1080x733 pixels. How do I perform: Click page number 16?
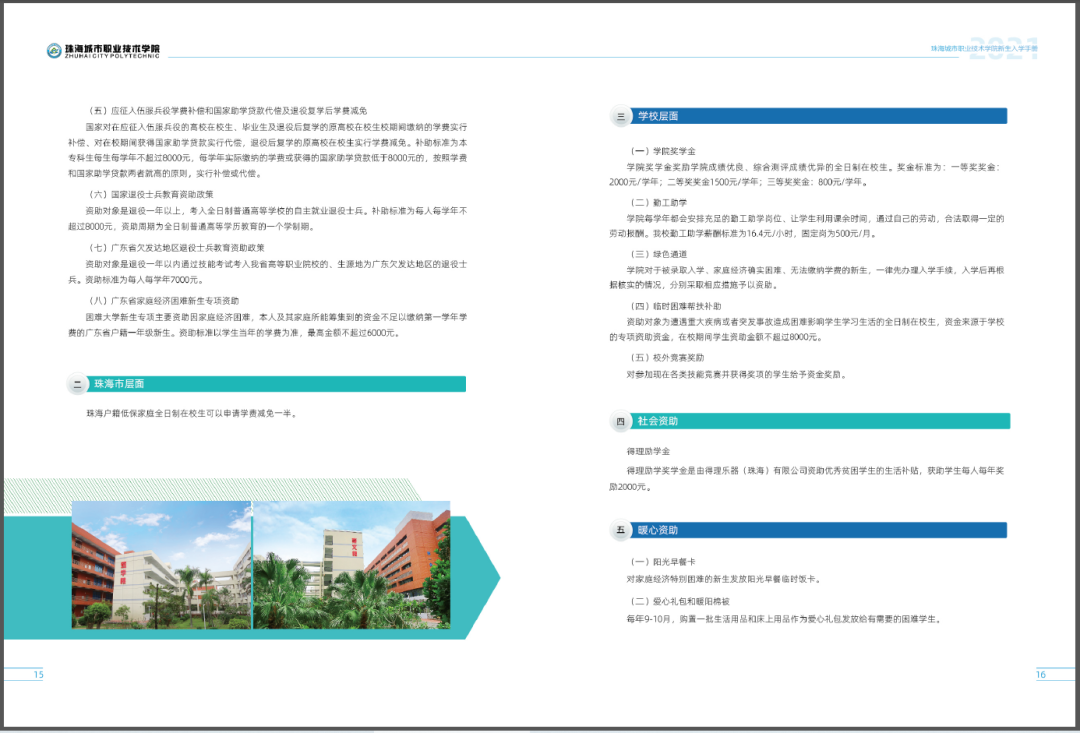pos(1041,674)
